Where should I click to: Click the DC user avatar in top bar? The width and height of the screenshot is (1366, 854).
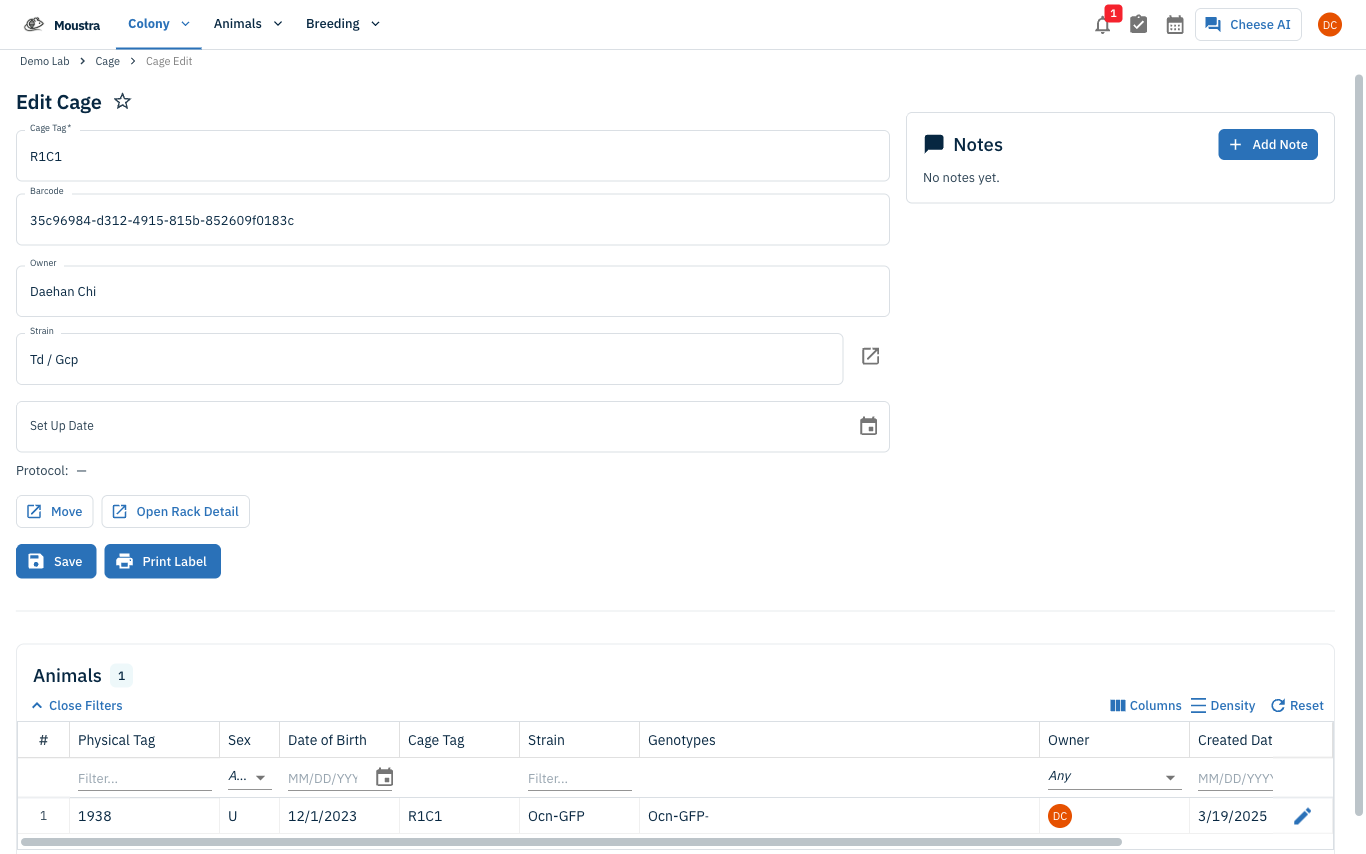pyautogui.click(x=1329, y=25)
